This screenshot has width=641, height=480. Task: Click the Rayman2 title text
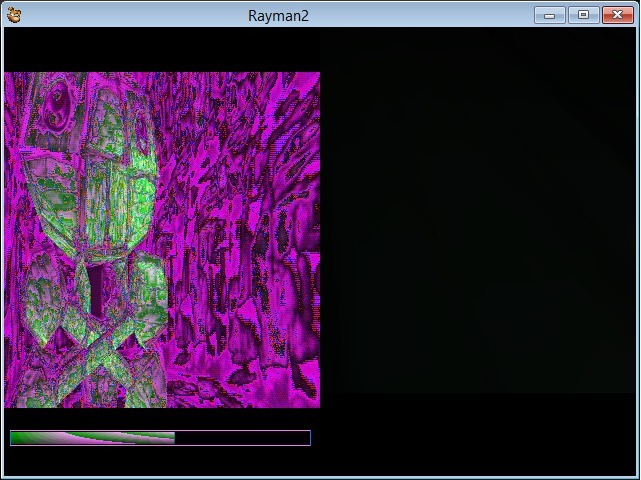(x=278, y=16)
